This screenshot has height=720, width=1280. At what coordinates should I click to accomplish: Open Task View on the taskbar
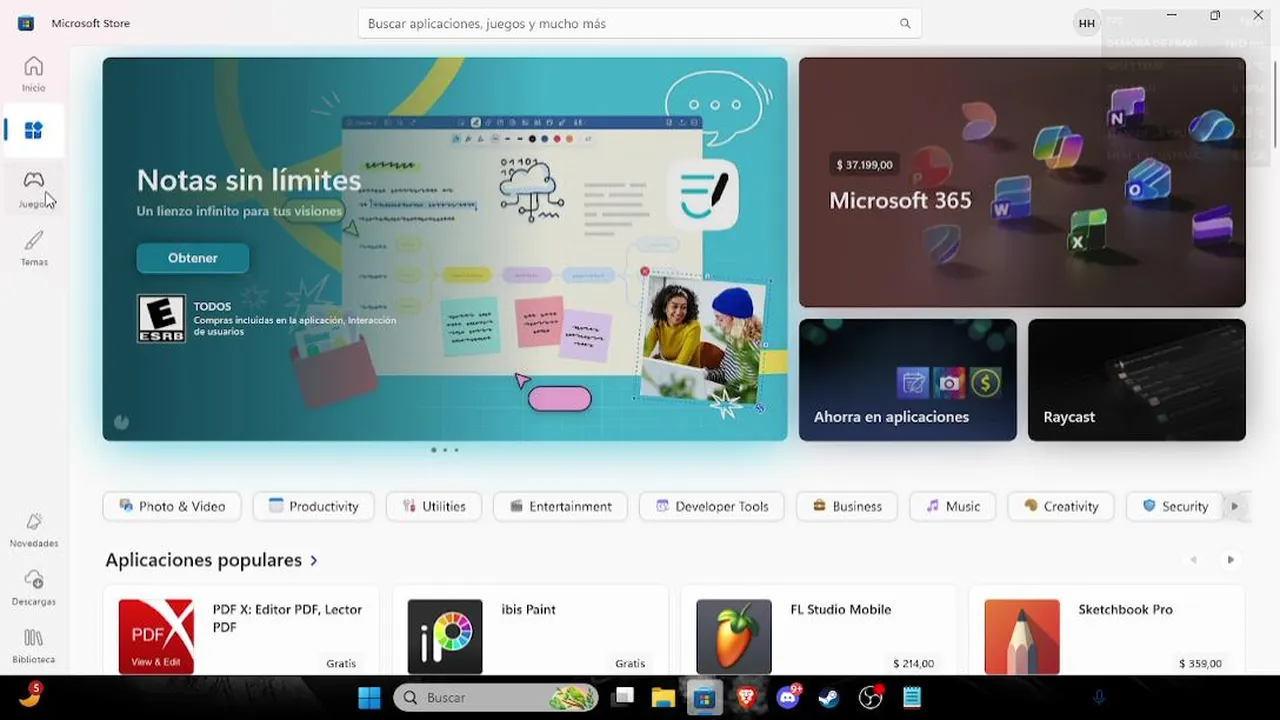[x=624, y=697]
